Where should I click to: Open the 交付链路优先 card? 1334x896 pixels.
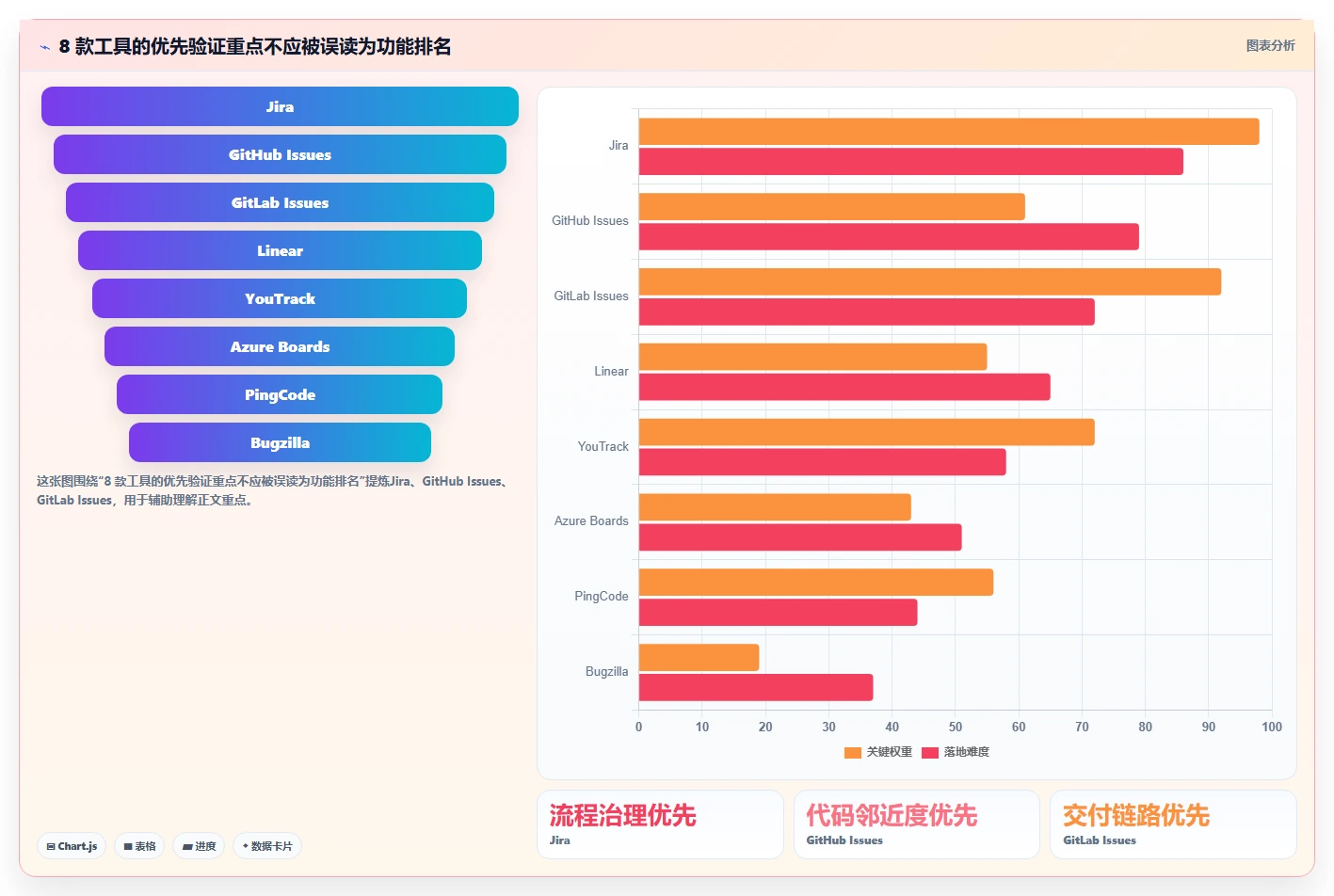coord(1173,824)
